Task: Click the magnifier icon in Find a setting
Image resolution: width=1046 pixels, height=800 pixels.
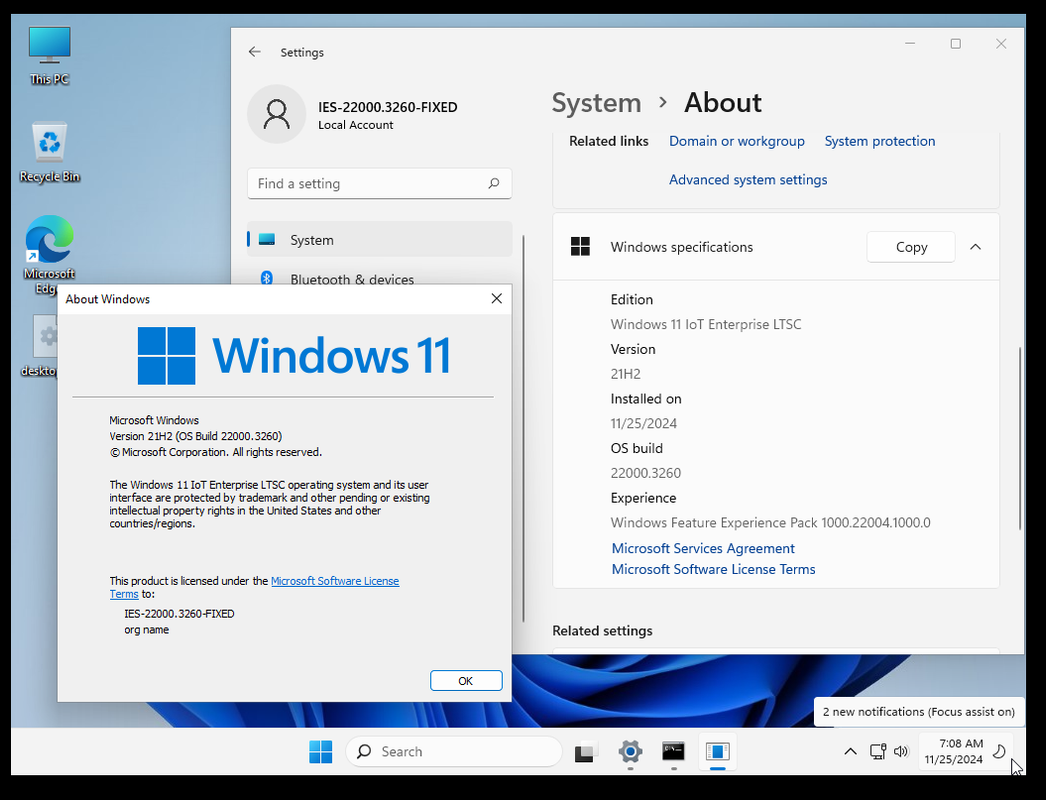Action: click(494, 183)
